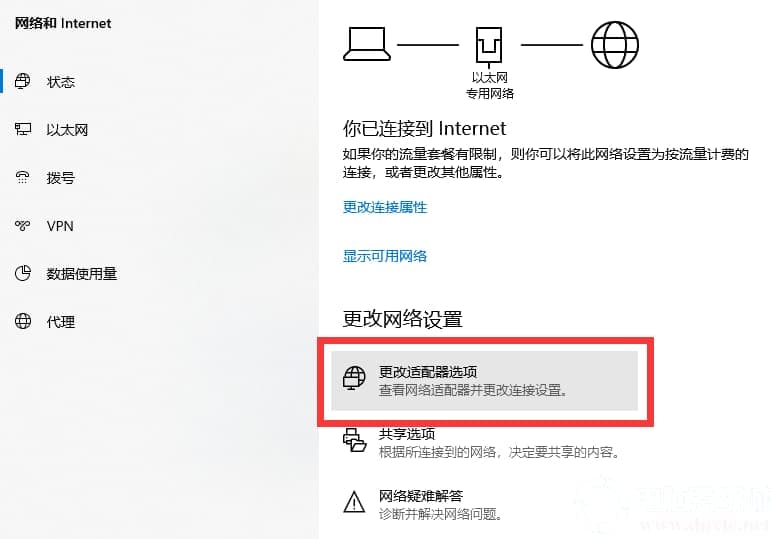Click the 拨号 dial-up phone icon

23,177
